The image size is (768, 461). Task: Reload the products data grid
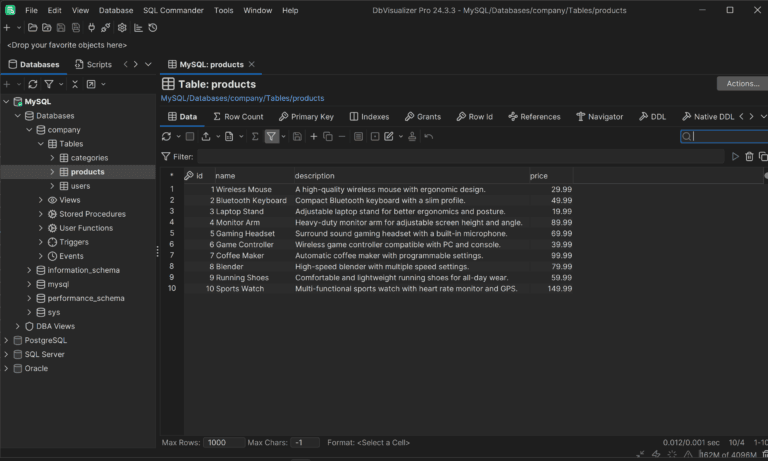(x=167, y=137)
